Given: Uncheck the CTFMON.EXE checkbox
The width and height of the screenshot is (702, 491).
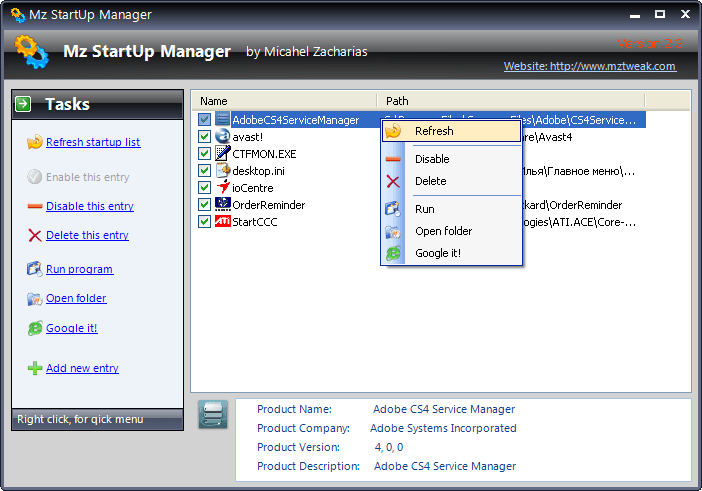Looking at the screenshot, I should [204, 153].
